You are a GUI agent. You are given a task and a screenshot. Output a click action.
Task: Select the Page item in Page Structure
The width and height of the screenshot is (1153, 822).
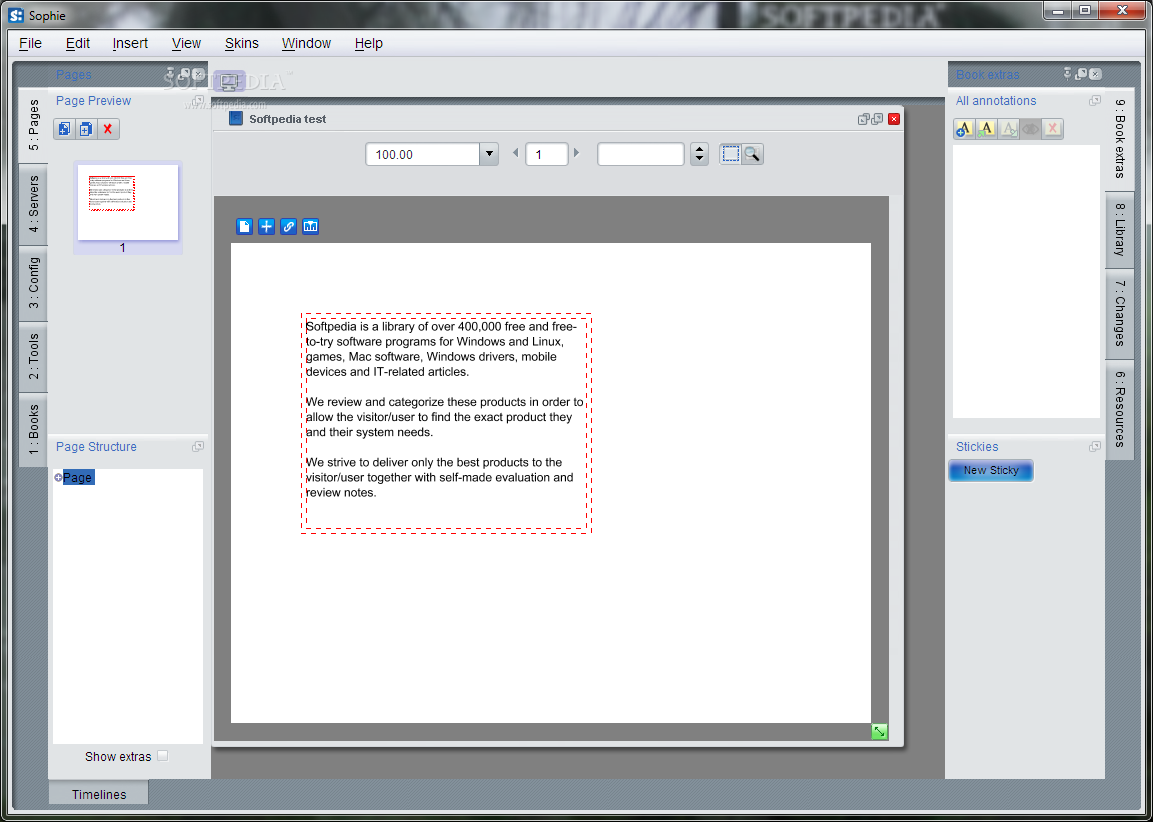coord(77,477)
